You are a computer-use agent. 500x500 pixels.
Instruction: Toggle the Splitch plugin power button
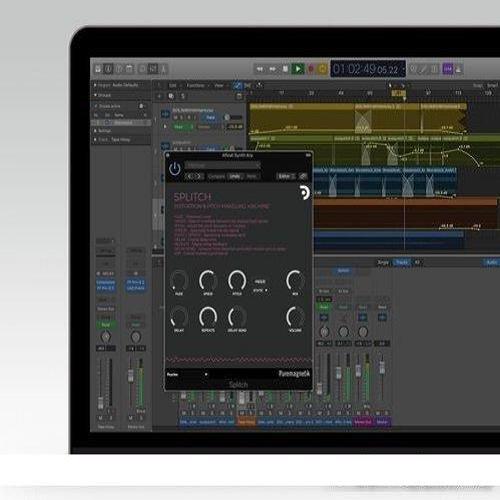175,169
